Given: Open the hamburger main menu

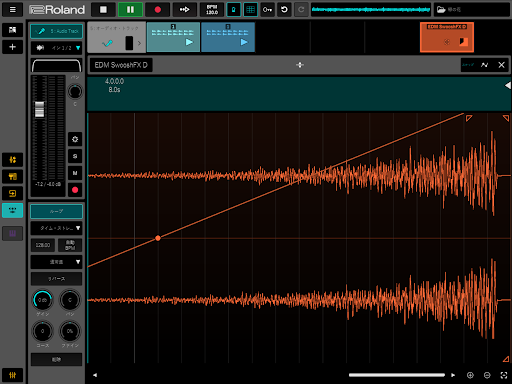Looking at the screenshot, I should [13, 9].
